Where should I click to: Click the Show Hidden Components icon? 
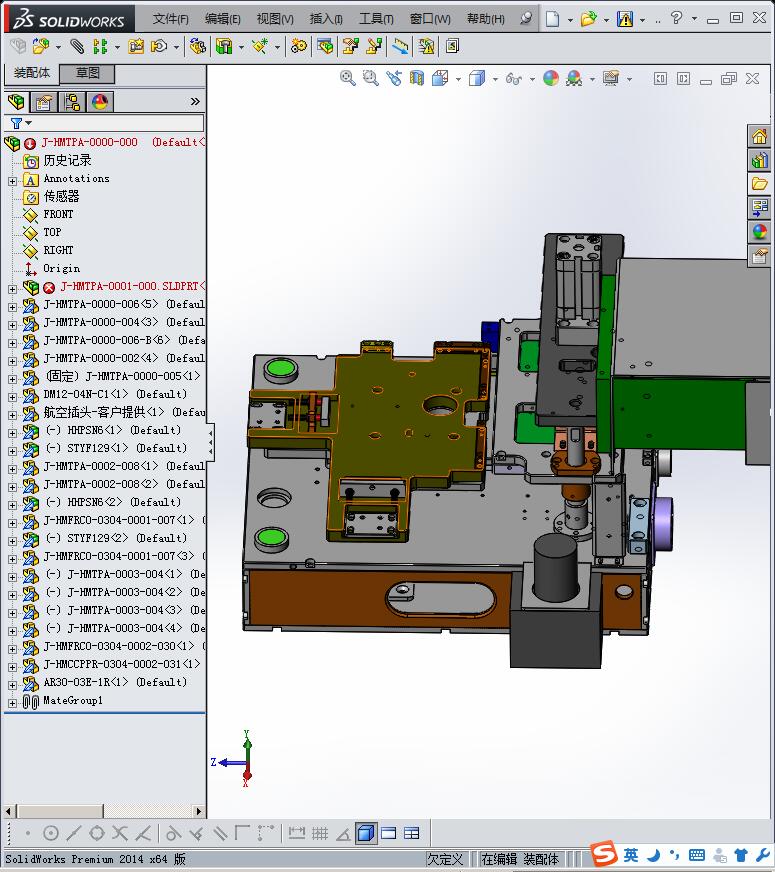click(x=197, y=46)
